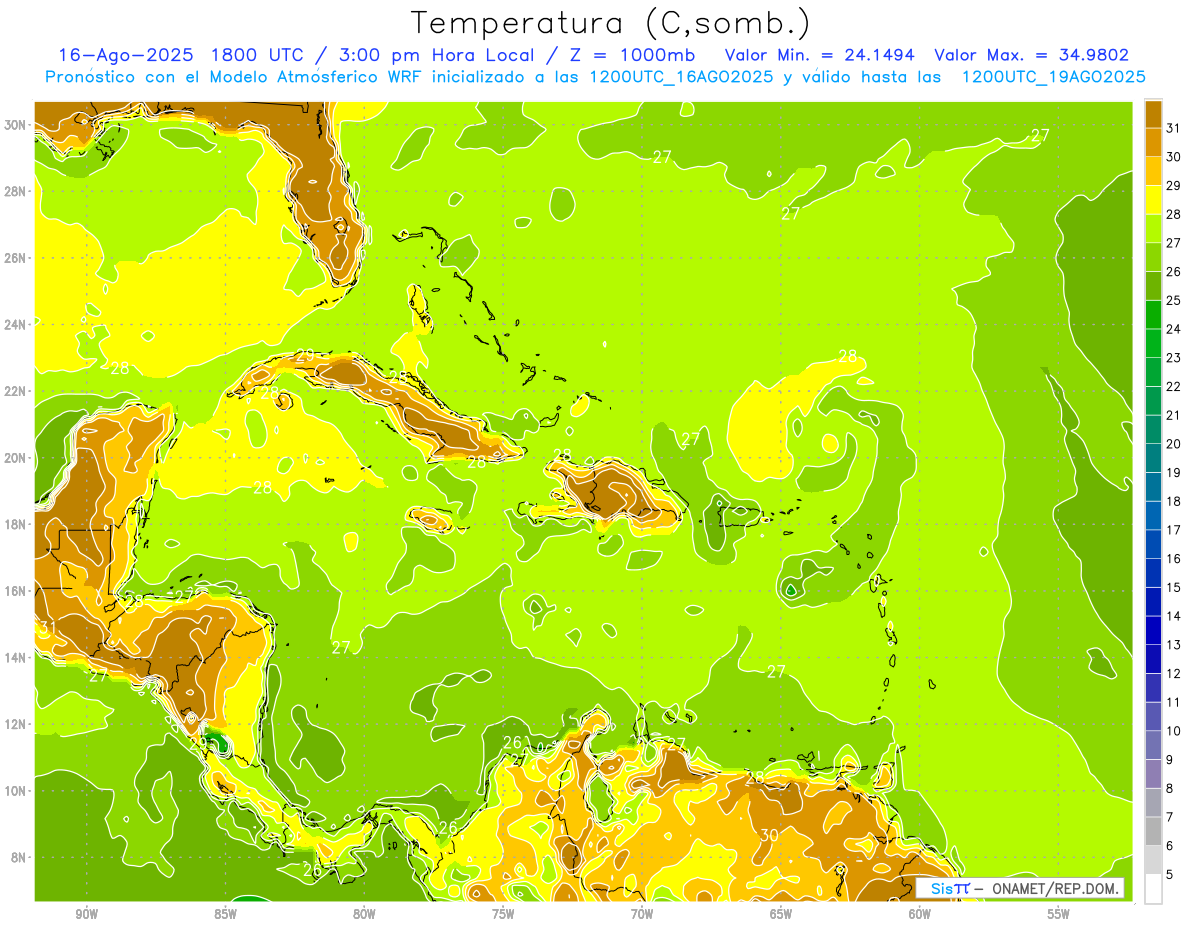Click the '24N' latitude axis label
Screen dimensions: 1200x927
(15, 325)
